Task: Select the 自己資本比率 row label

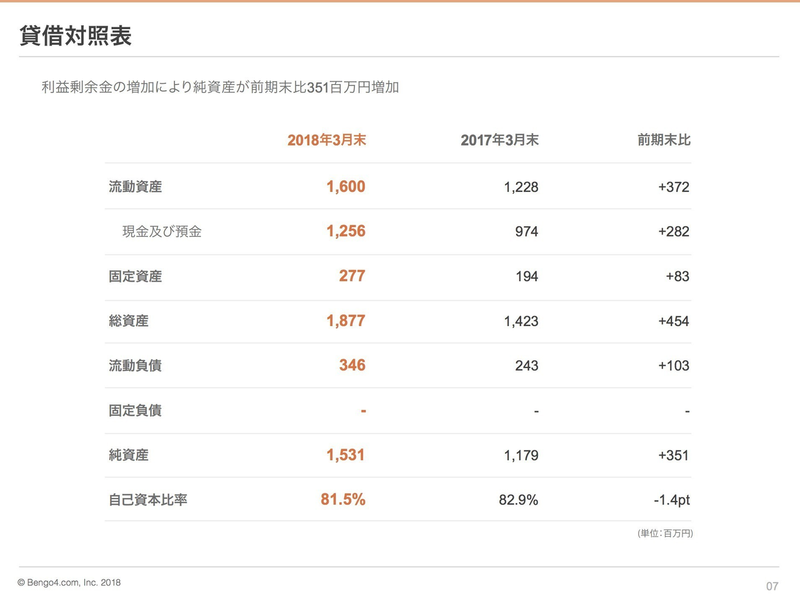Action: point(148,500)
